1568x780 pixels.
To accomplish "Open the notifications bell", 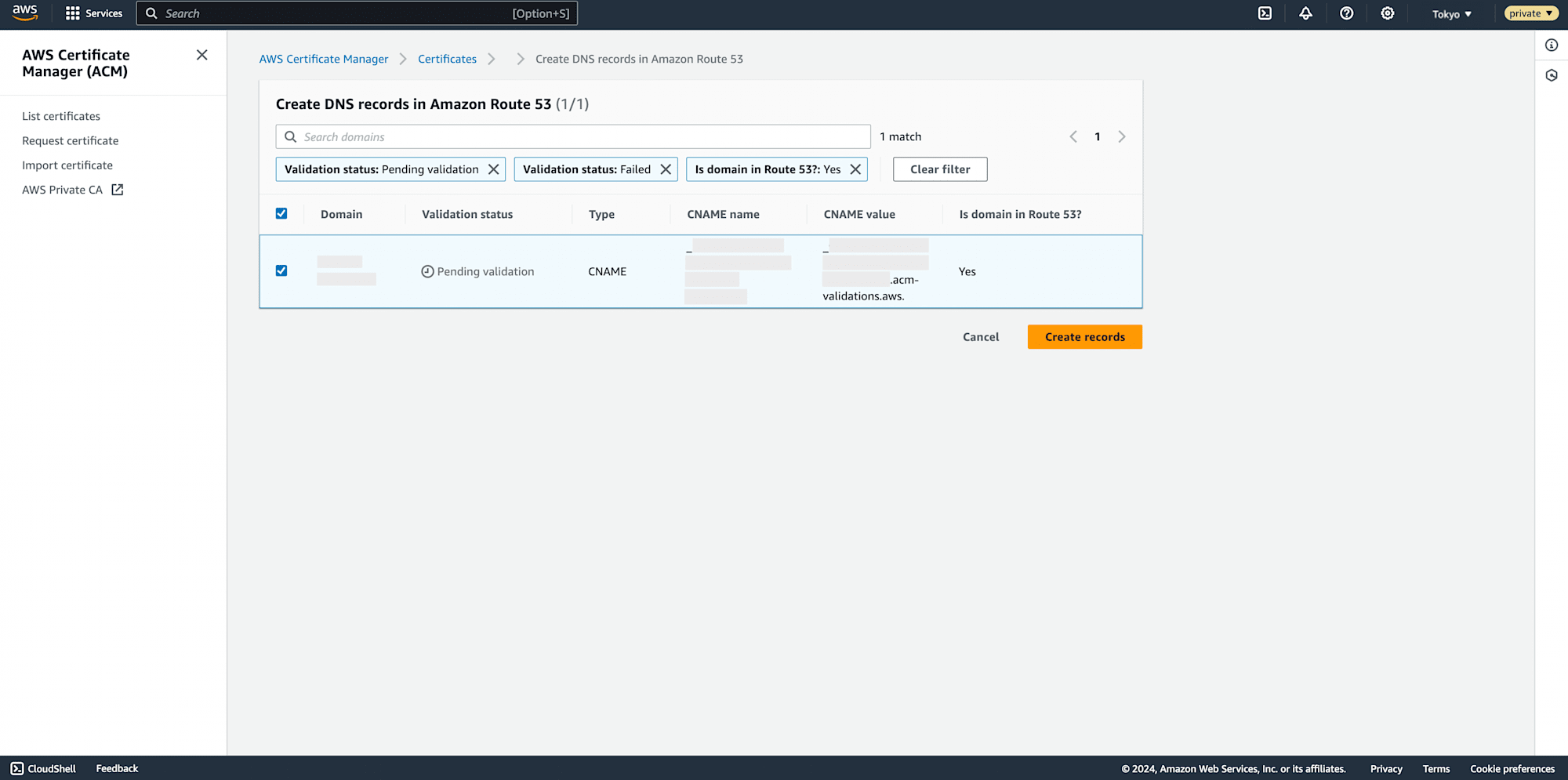I will pyautogui.click(x=1305, y=13).
